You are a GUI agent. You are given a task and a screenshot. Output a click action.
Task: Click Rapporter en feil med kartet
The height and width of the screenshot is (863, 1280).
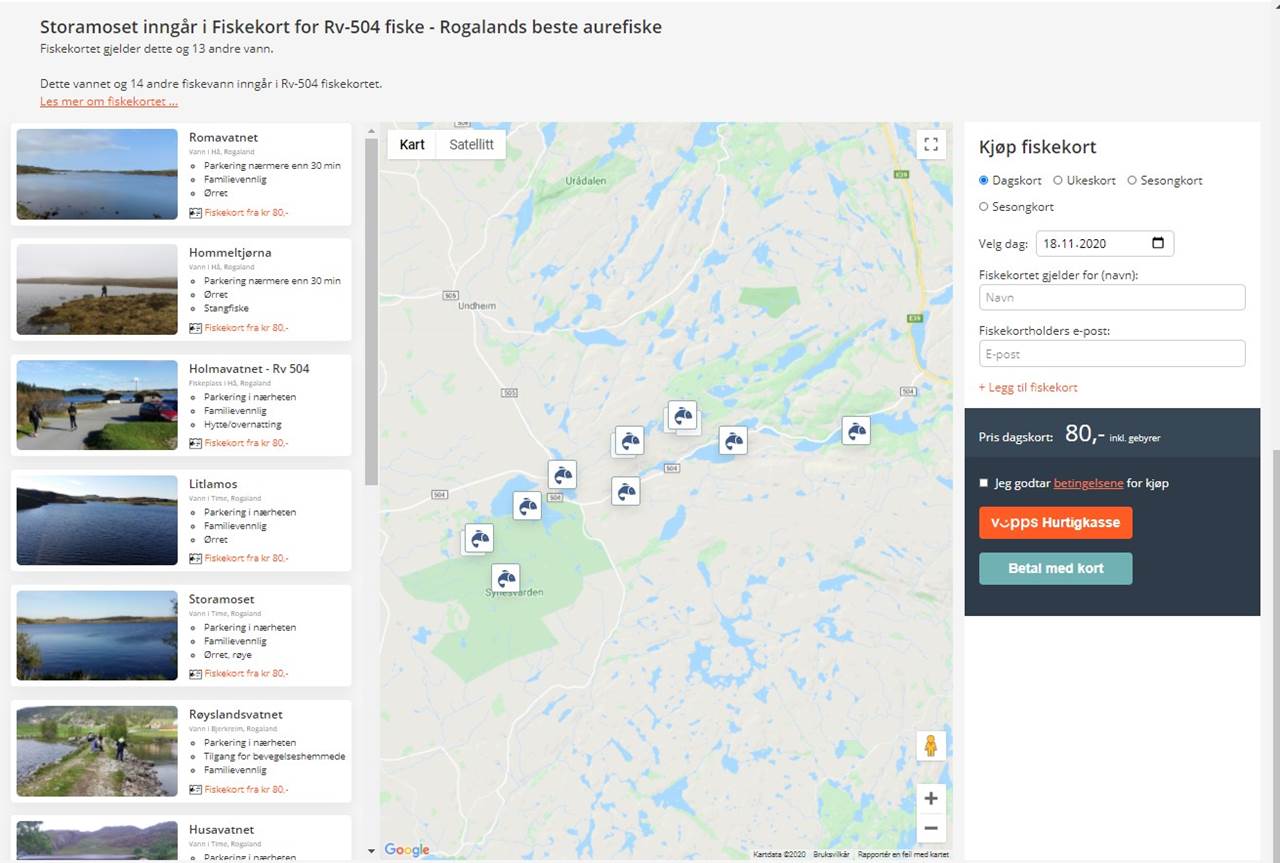click(903, 854)
